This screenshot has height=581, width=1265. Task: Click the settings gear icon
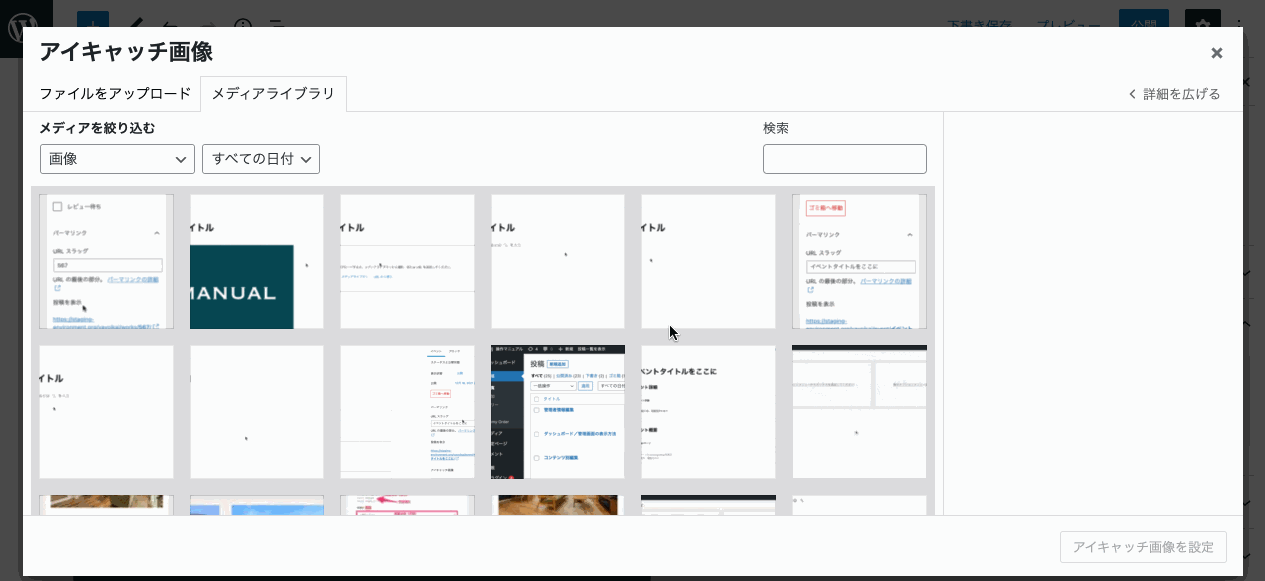click(x=1202, y=19)
